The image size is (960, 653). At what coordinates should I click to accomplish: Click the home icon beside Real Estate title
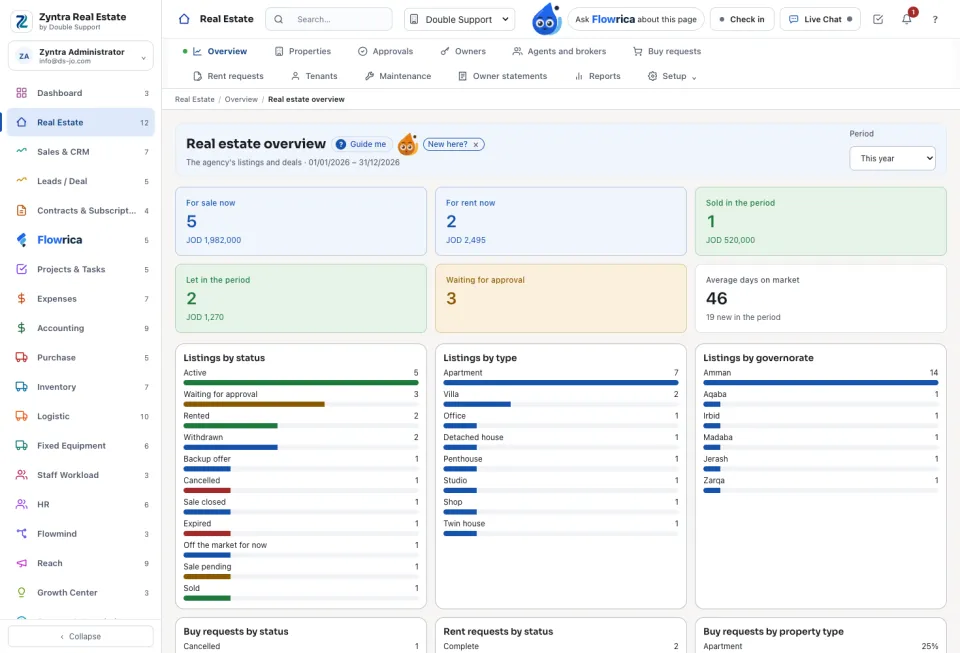(x=184, y=19)
